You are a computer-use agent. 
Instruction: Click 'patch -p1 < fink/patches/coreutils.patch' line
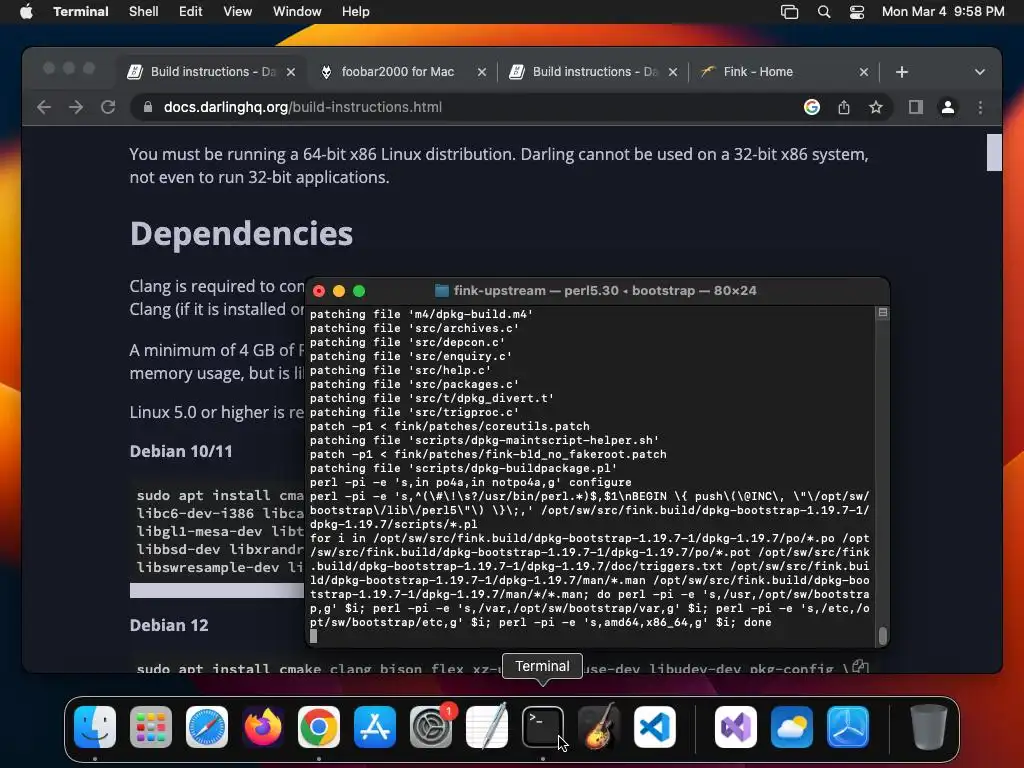click(449, 426)
